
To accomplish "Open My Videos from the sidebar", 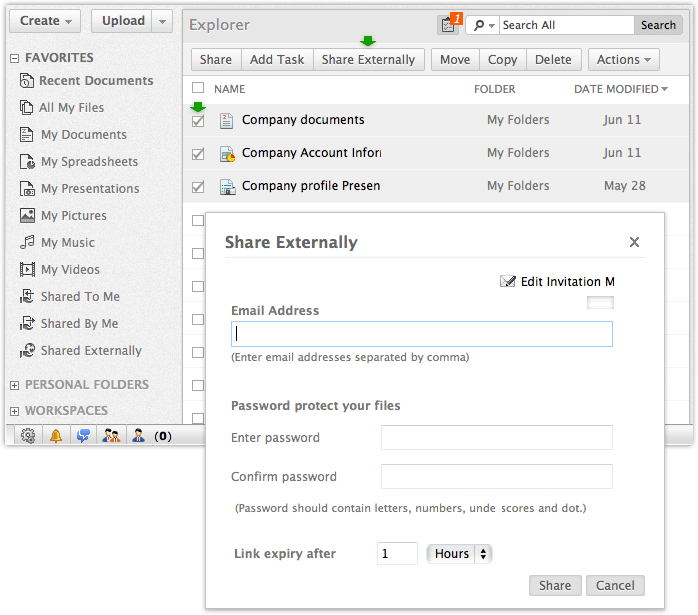I will 70,270.
